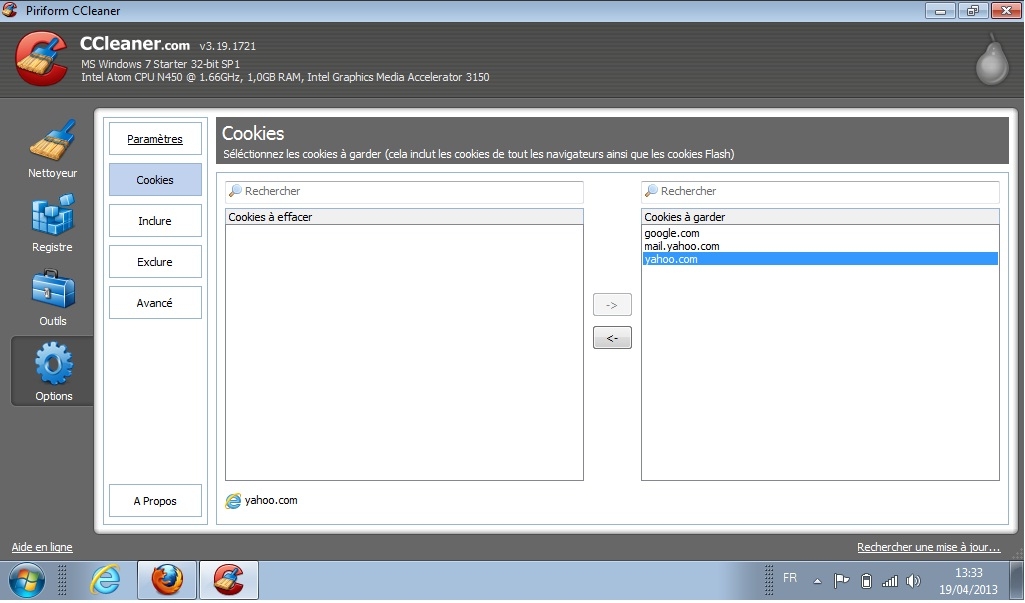Click the left arrow move-to-erase button
The height and width of the screenshot is (603, 1025).
point(612,337)
